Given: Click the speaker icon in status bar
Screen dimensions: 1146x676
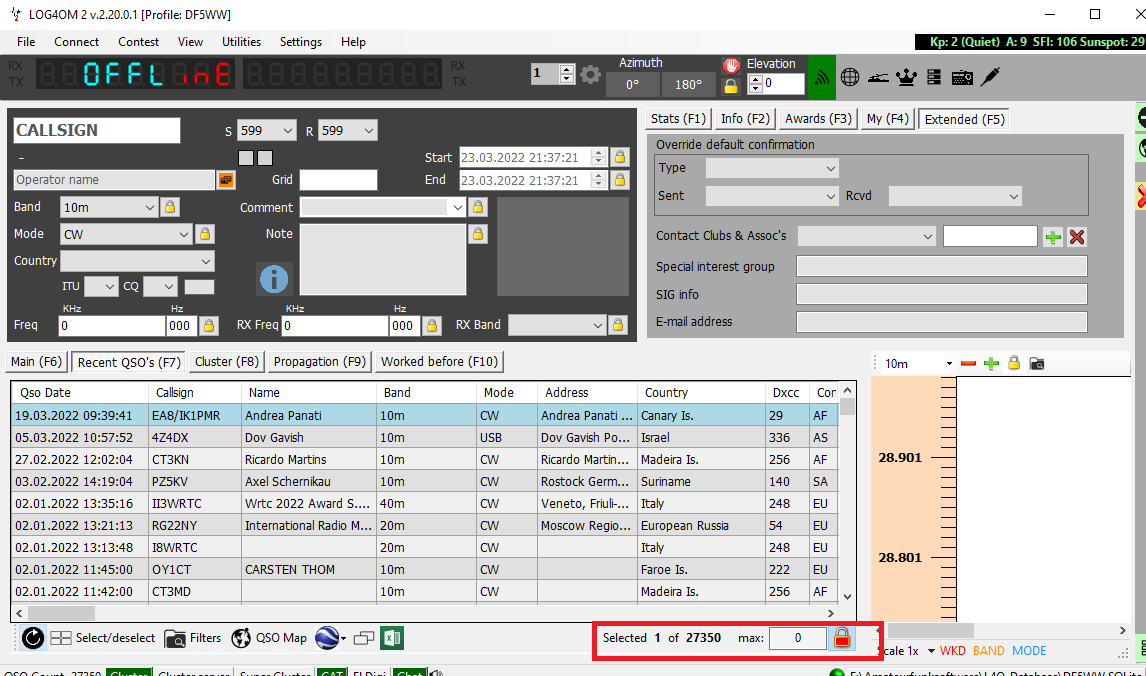Looking at the screenshot, I should (x=436, y=673).
